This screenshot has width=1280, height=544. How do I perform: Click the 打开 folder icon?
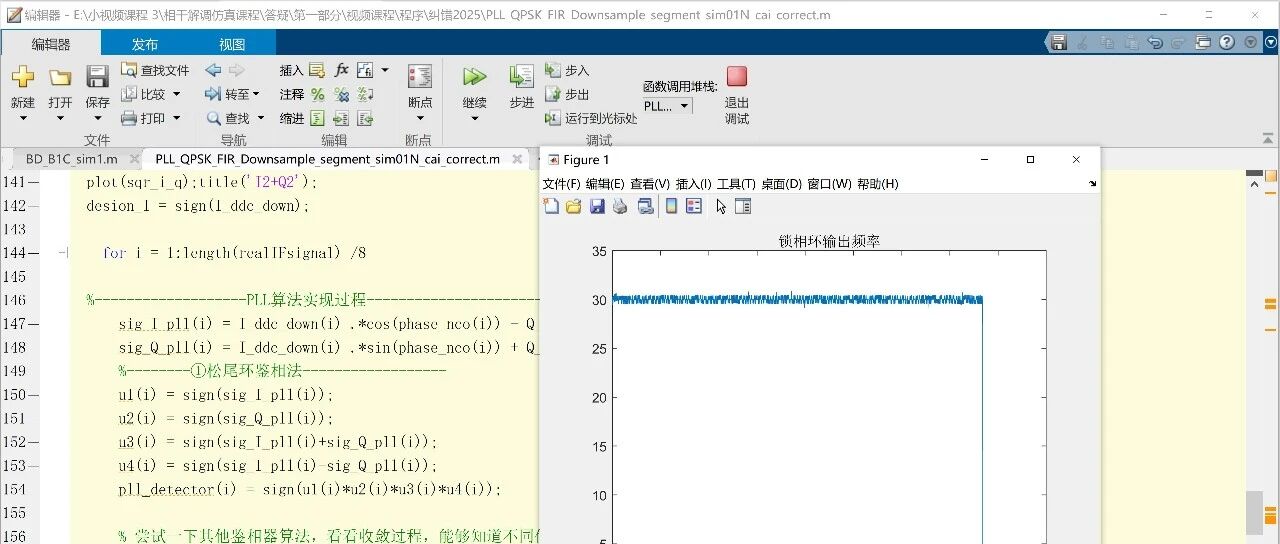pos(60,78)
